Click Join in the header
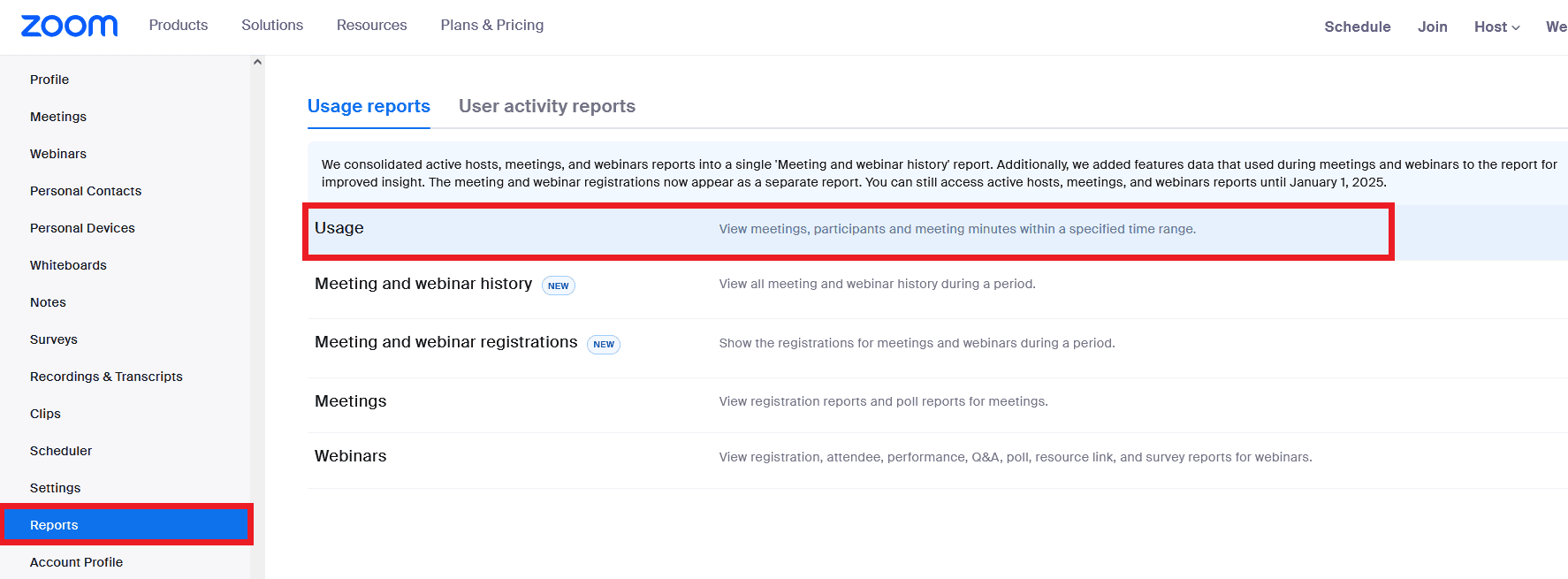 [1432, 27]
